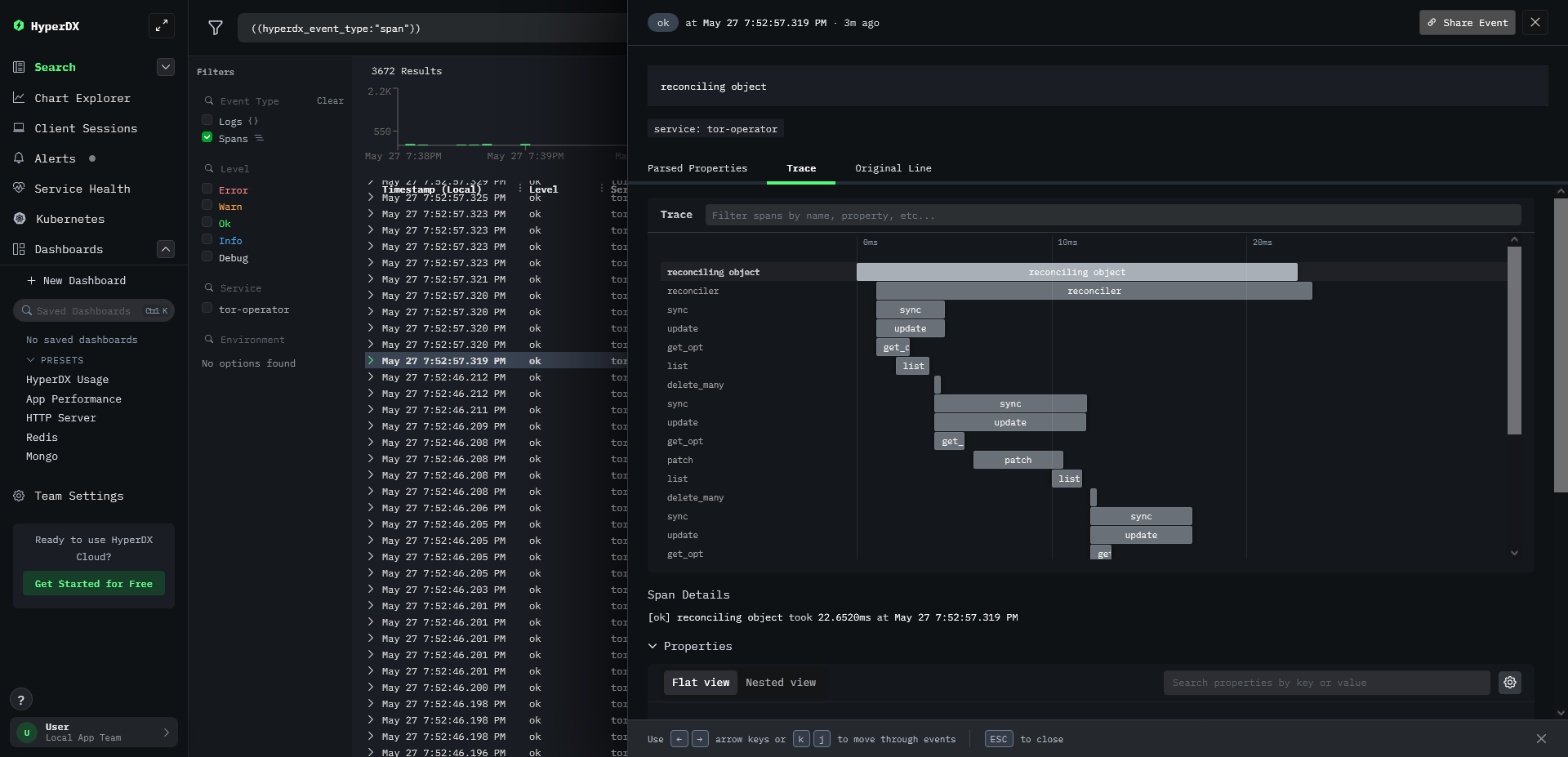
Task: Focus the Saved Dashboards search box
Action: point(94,310)
